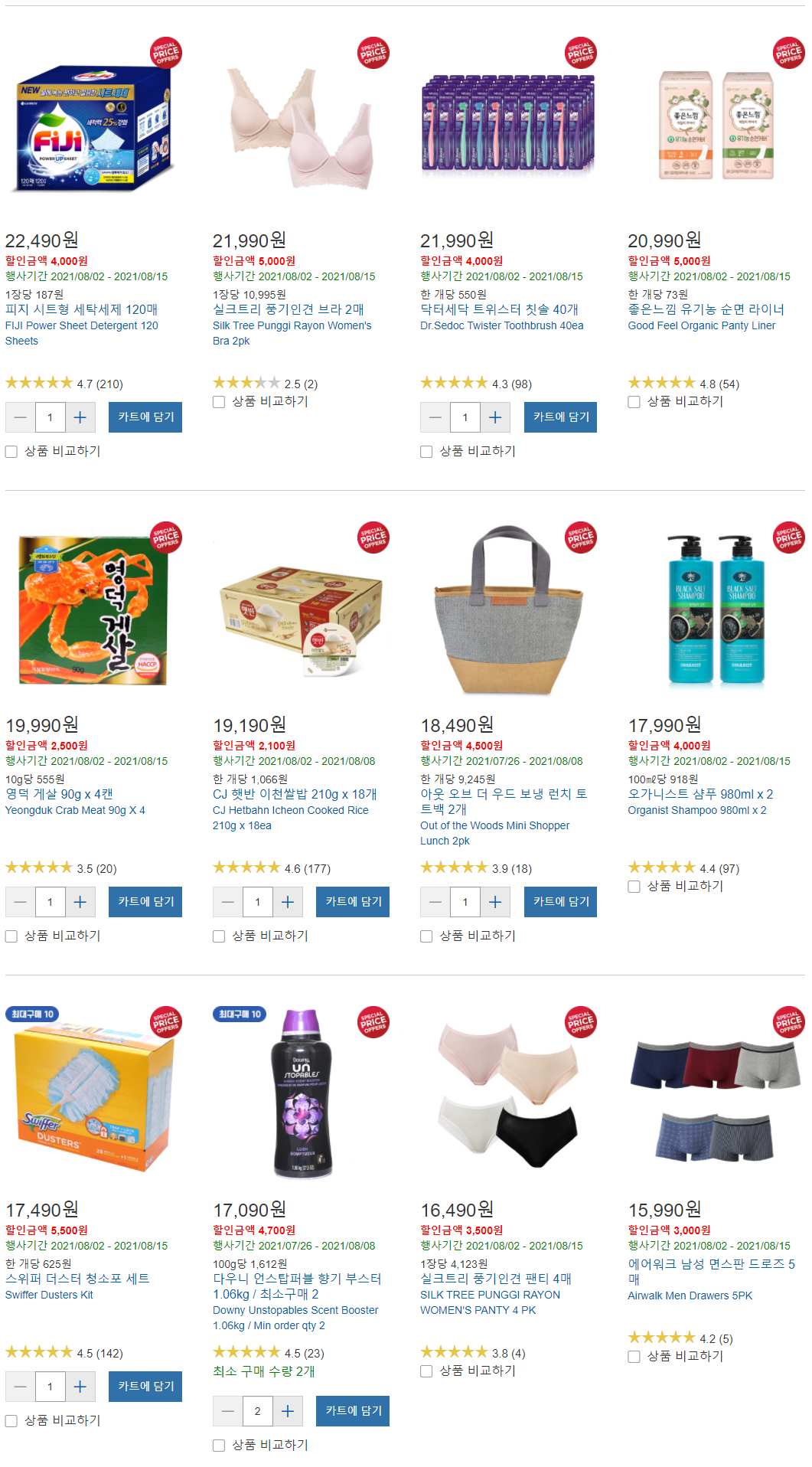Viewport: 812px width, 1467px height.
Task: Add Out of the Woods Shopper to cart
Action: (x=560, y=902)
